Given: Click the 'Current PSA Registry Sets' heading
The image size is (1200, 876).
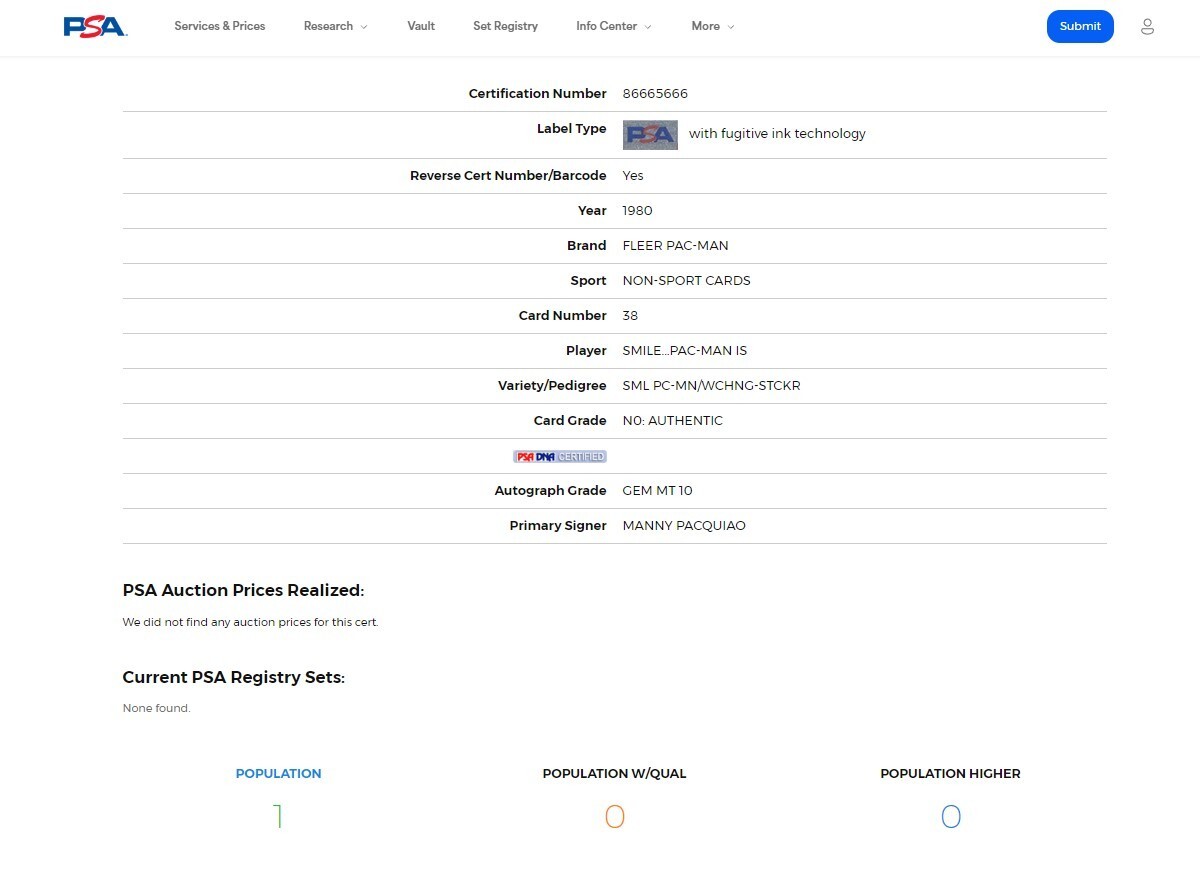Looking at the screenshot, I should click(233, 678).
